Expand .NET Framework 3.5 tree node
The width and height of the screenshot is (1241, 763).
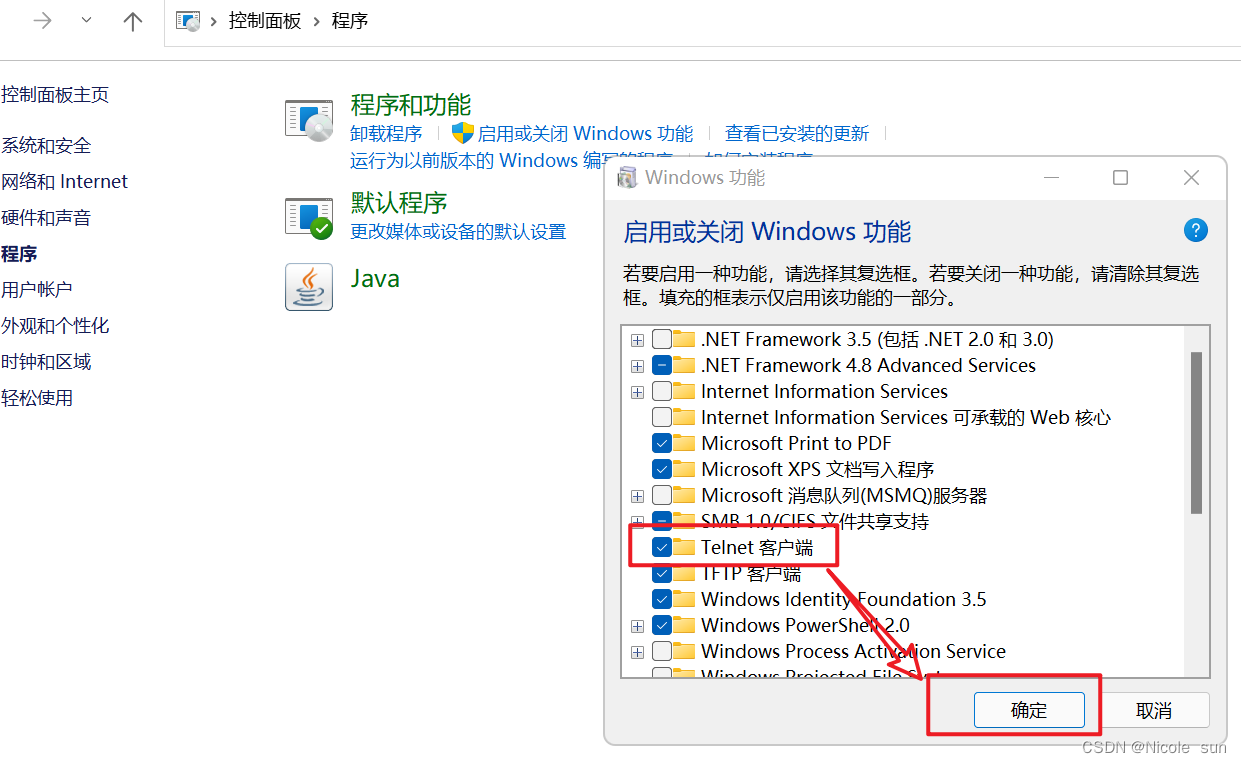637,340
